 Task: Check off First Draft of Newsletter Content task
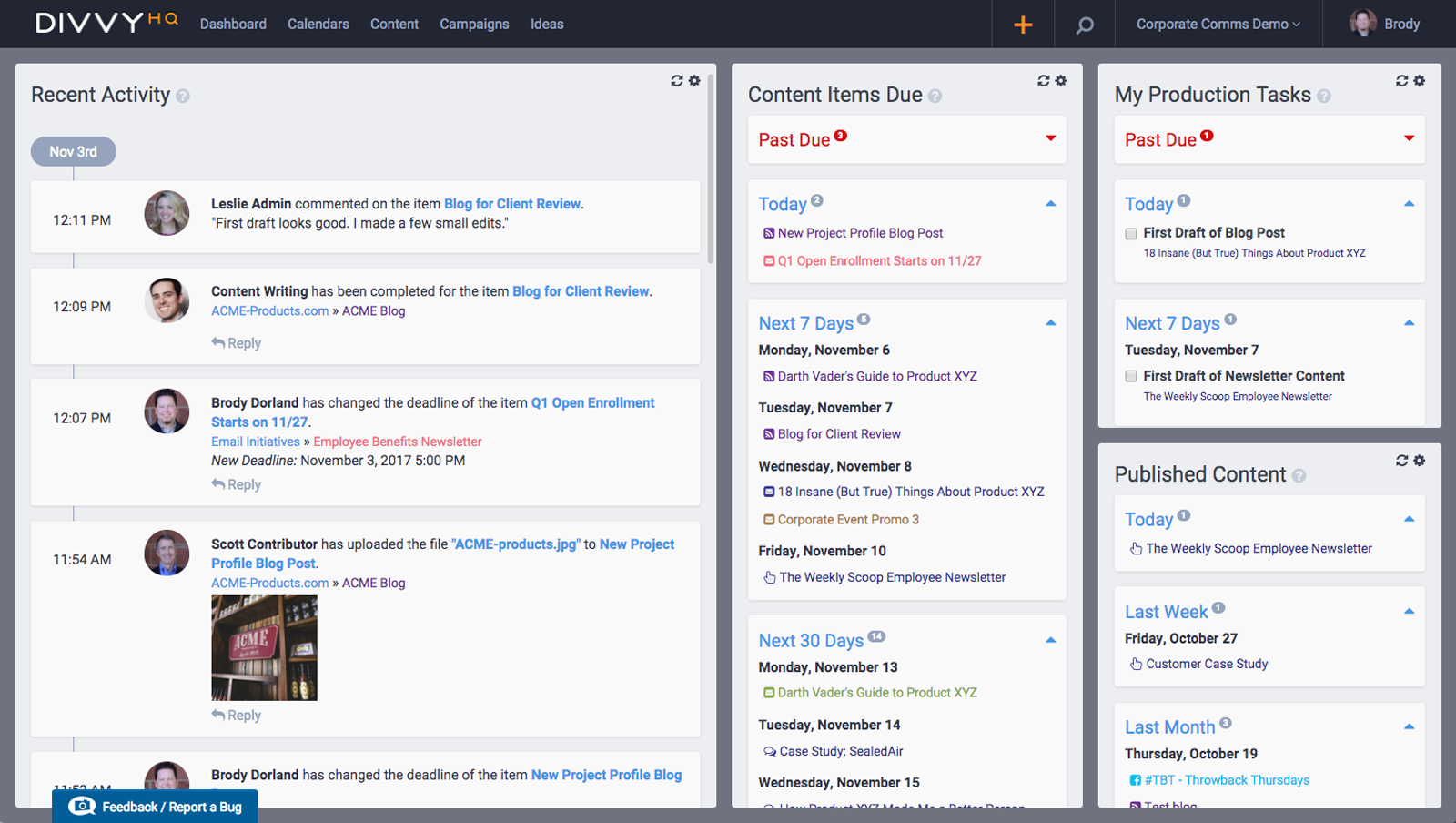[1131, 376]
